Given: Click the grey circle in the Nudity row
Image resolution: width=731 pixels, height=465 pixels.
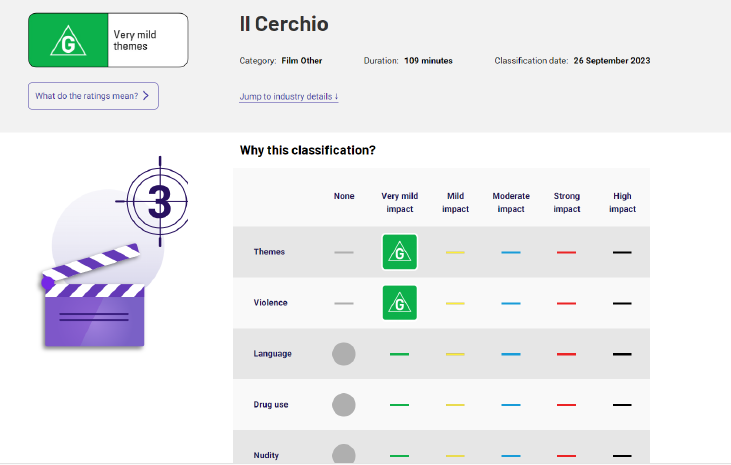Looking at the screenshot, I should [x=344, y=454].
